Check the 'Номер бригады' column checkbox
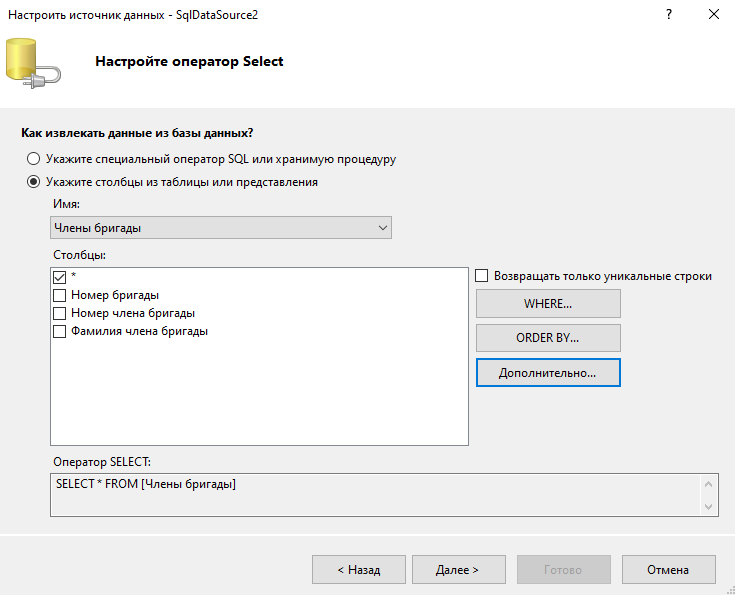The width and height of the screenshot is (735, 595). pyautogui.click(x=60, y=295)
